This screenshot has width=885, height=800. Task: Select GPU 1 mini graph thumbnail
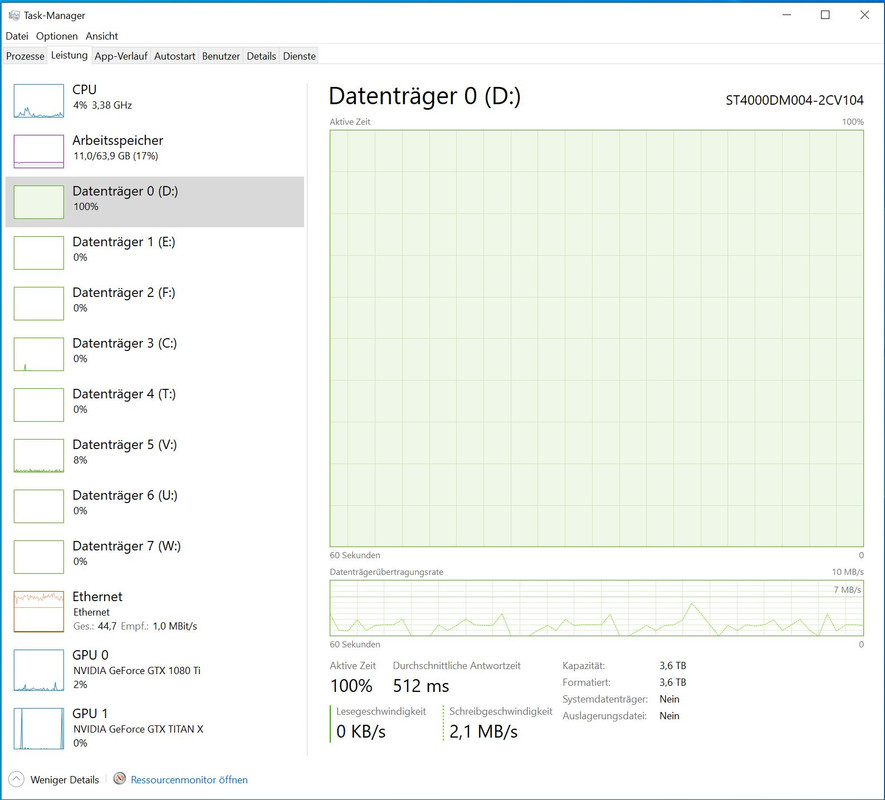click(39, 729)
